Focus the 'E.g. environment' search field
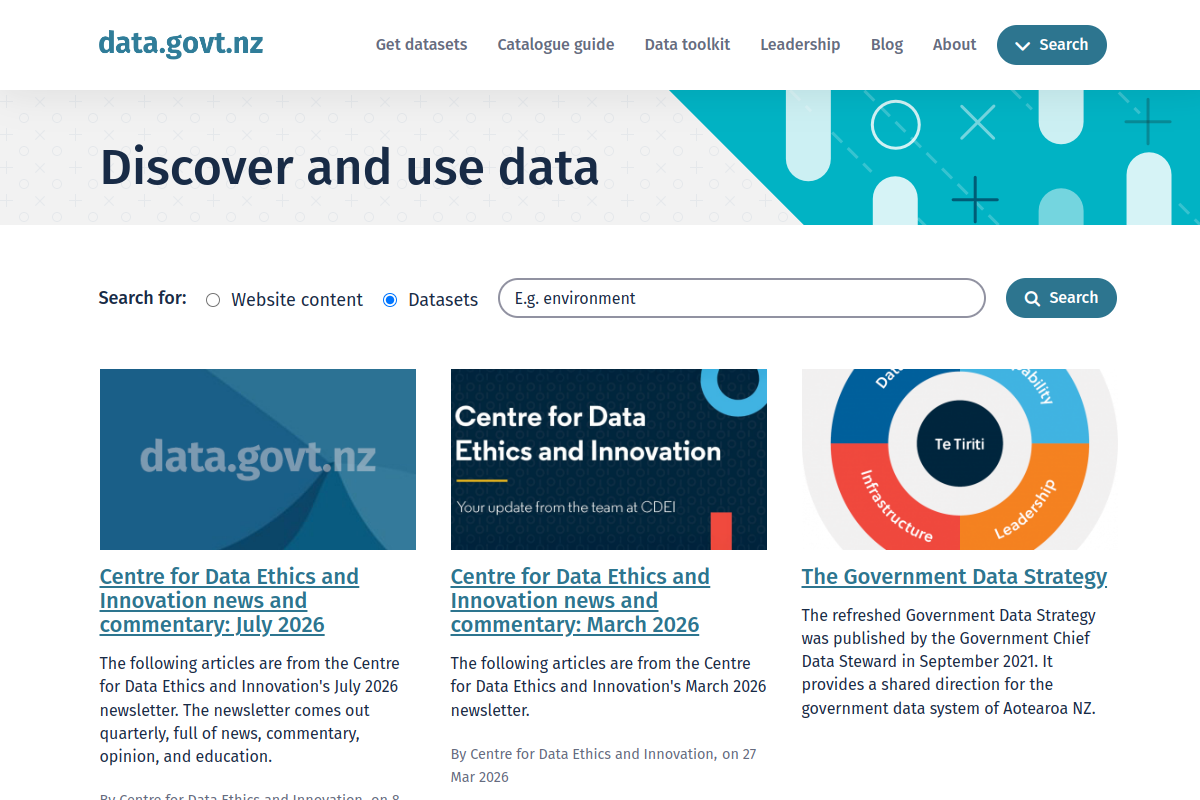This screenshot has height=800, width=1200. 742,298
